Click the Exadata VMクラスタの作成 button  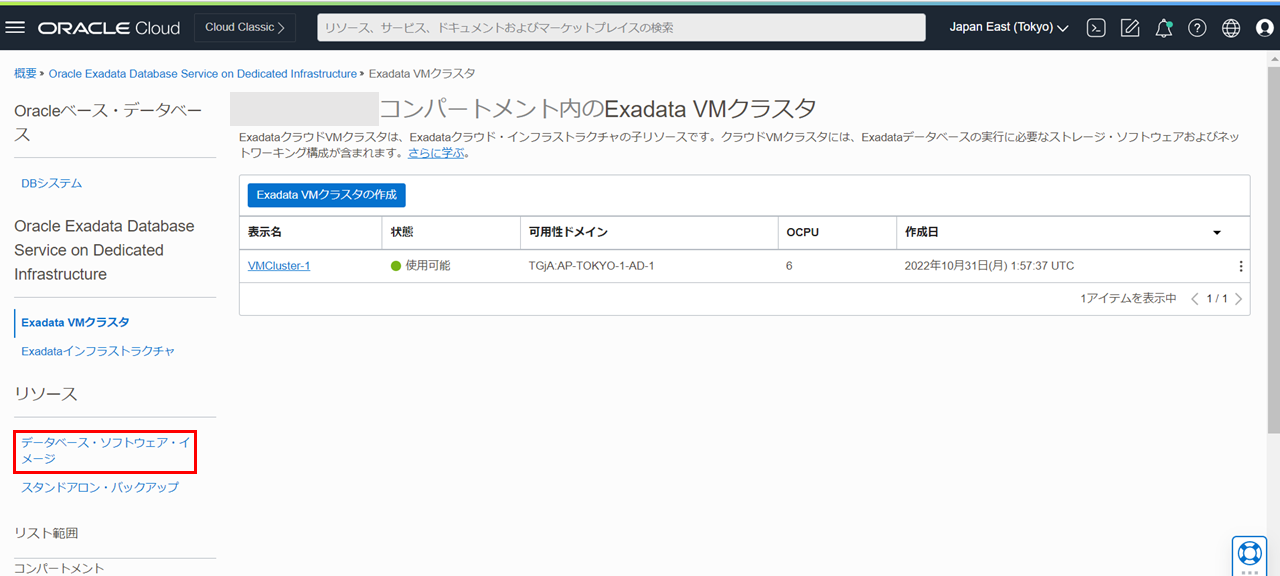point(326,195)
